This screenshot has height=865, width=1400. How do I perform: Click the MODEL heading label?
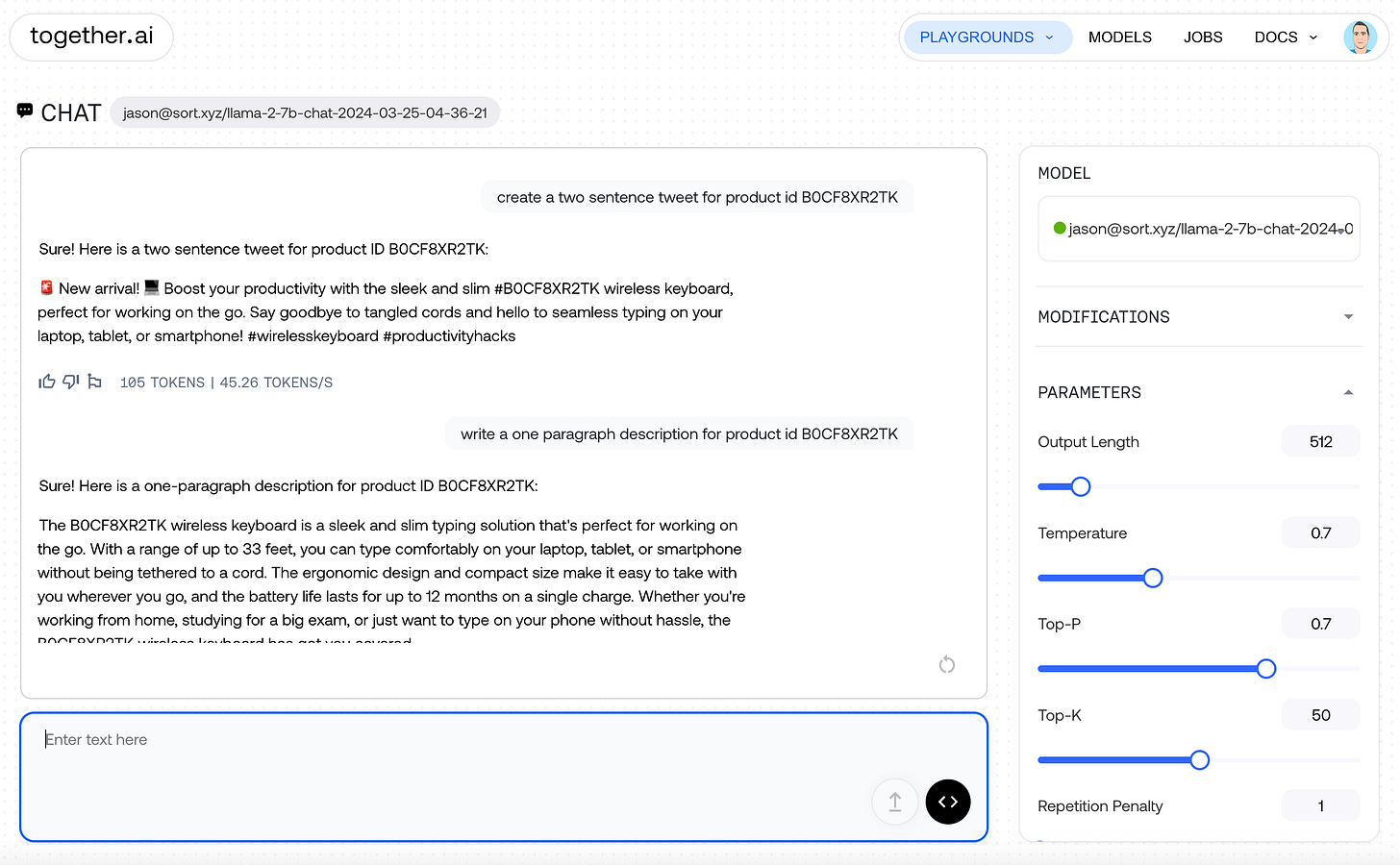[x=1064, y=173]
